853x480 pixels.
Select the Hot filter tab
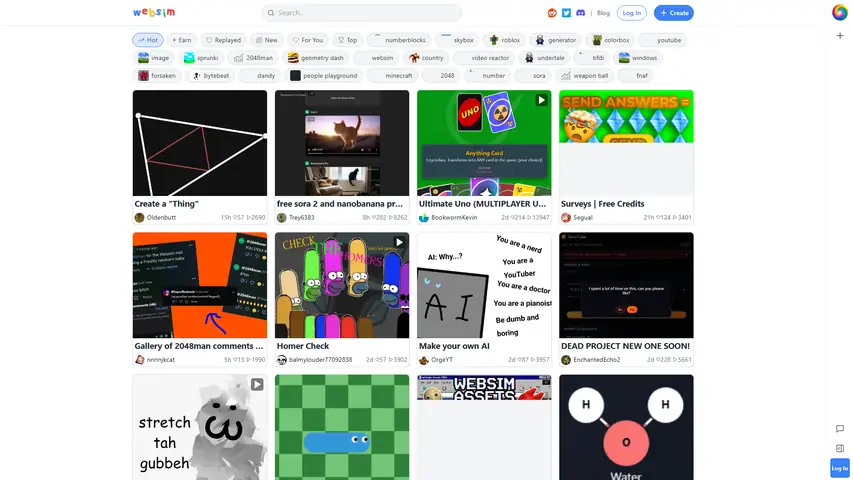coord(148,40)
